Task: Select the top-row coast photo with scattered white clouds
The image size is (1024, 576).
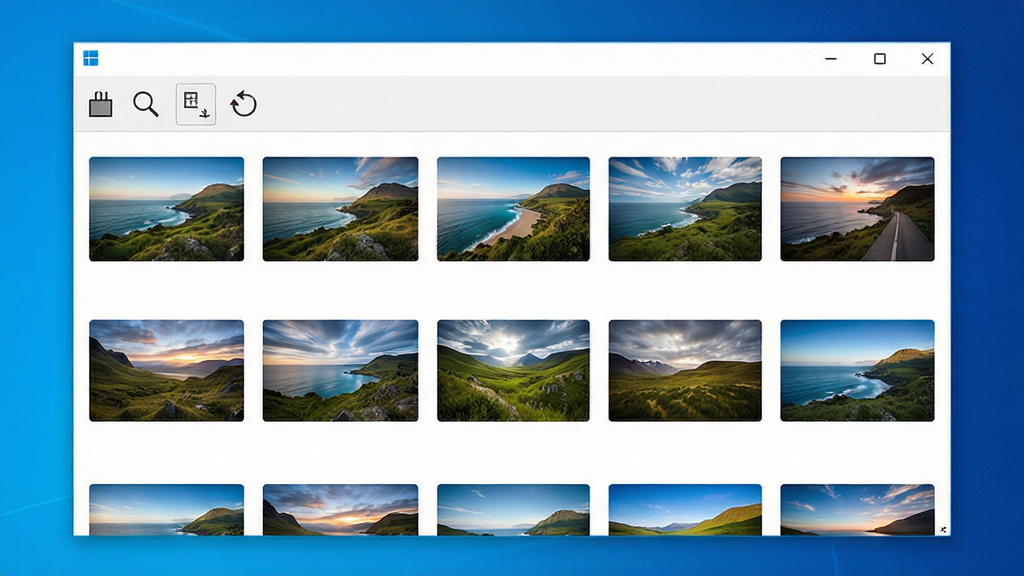Action: pyautogui.click(x=685, y=209)
